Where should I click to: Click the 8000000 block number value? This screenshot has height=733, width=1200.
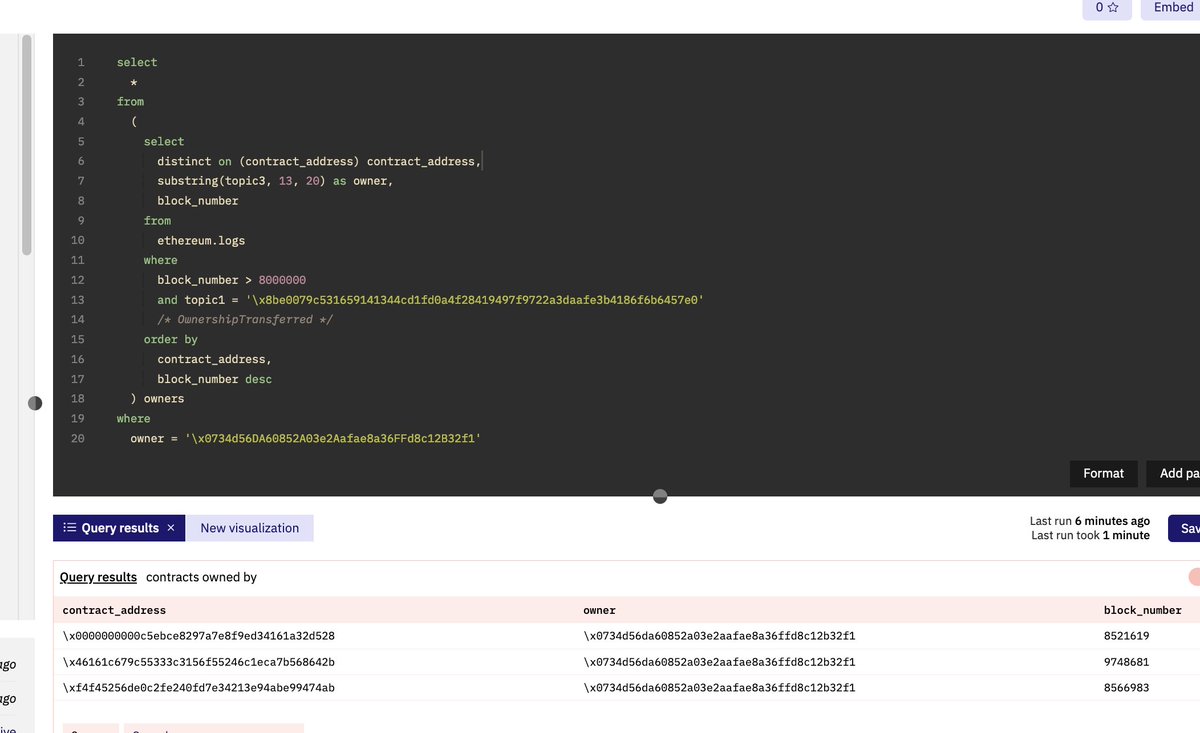click(282, 280)
